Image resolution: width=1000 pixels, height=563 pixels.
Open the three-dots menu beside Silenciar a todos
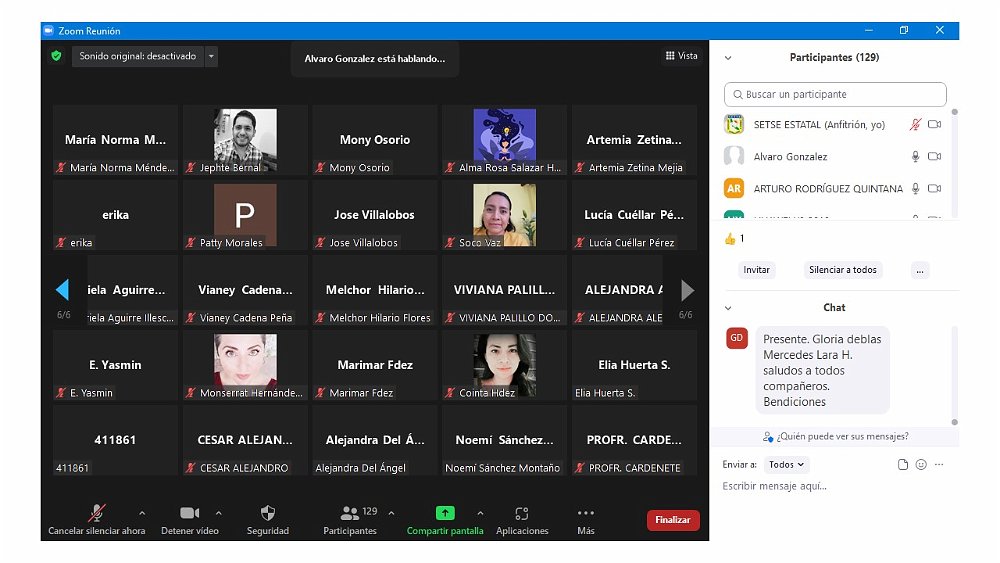point(920,270)
